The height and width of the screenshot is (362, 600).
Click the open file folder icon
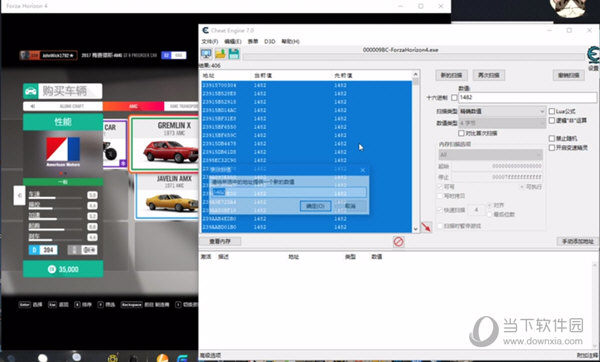click(x=220, y=54)
